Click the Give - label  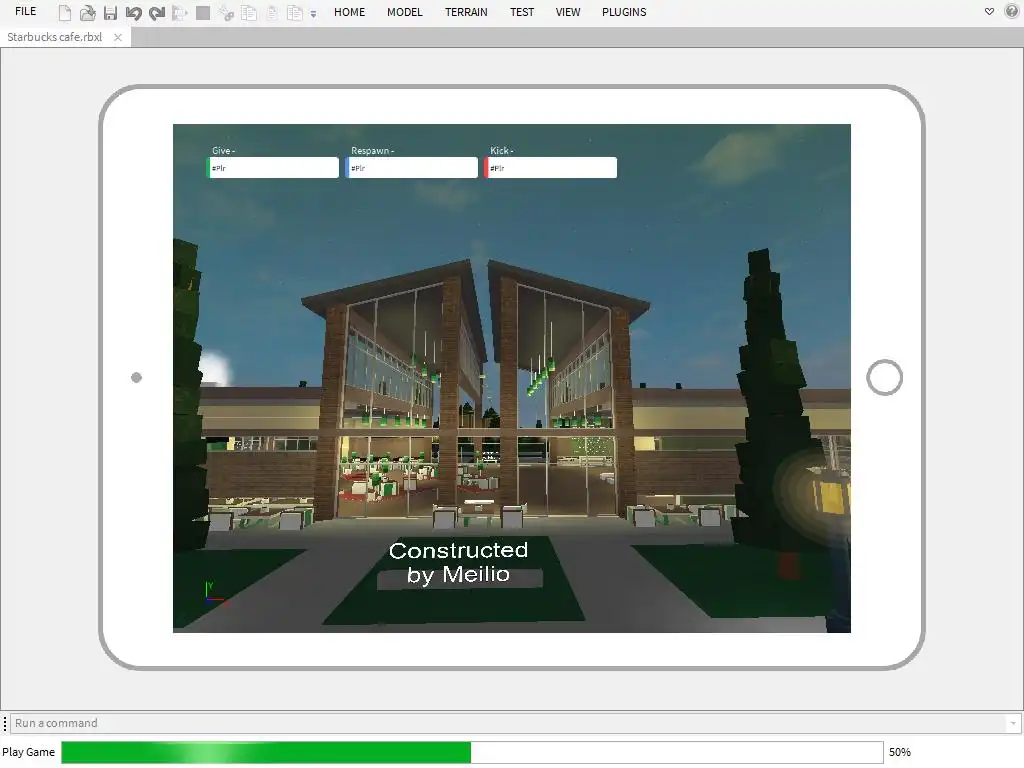click(223, 150)
